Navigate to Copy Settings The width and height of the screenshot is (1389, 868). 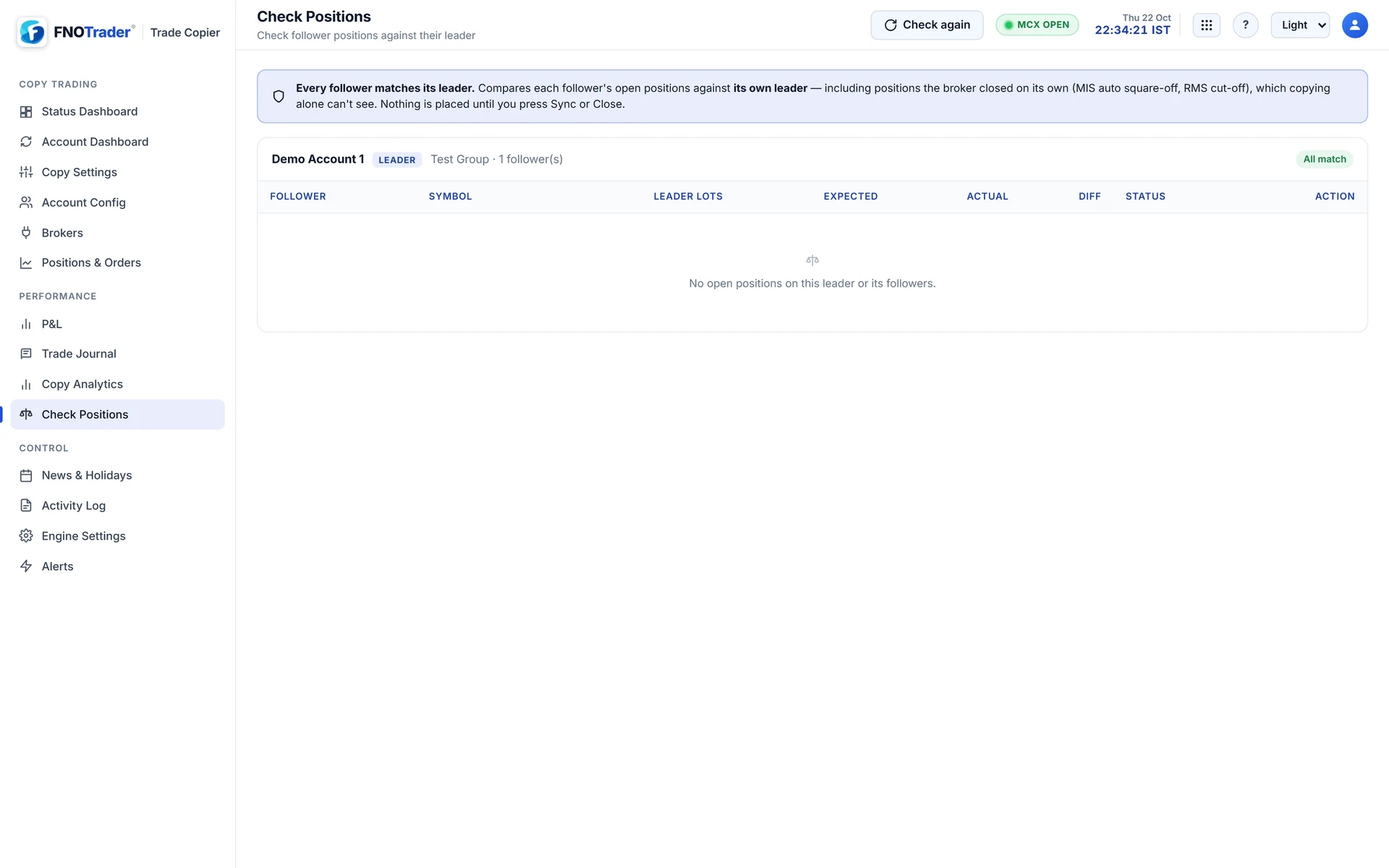point(117,172)
